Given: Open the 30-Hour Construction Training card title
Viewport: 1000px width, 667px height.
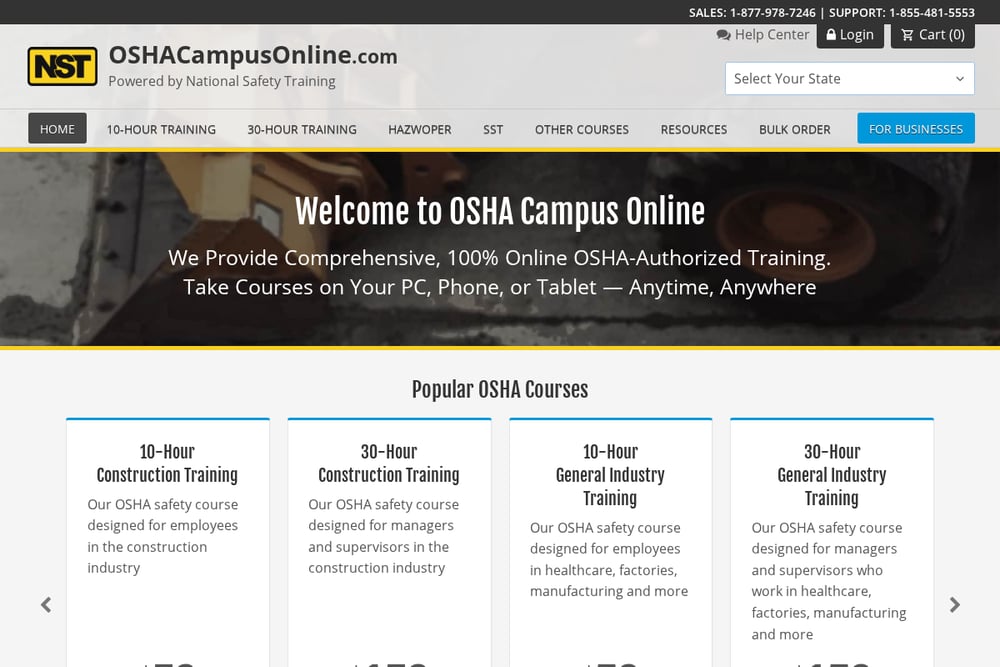Looking at the screenshot, I should click(389, 463).
